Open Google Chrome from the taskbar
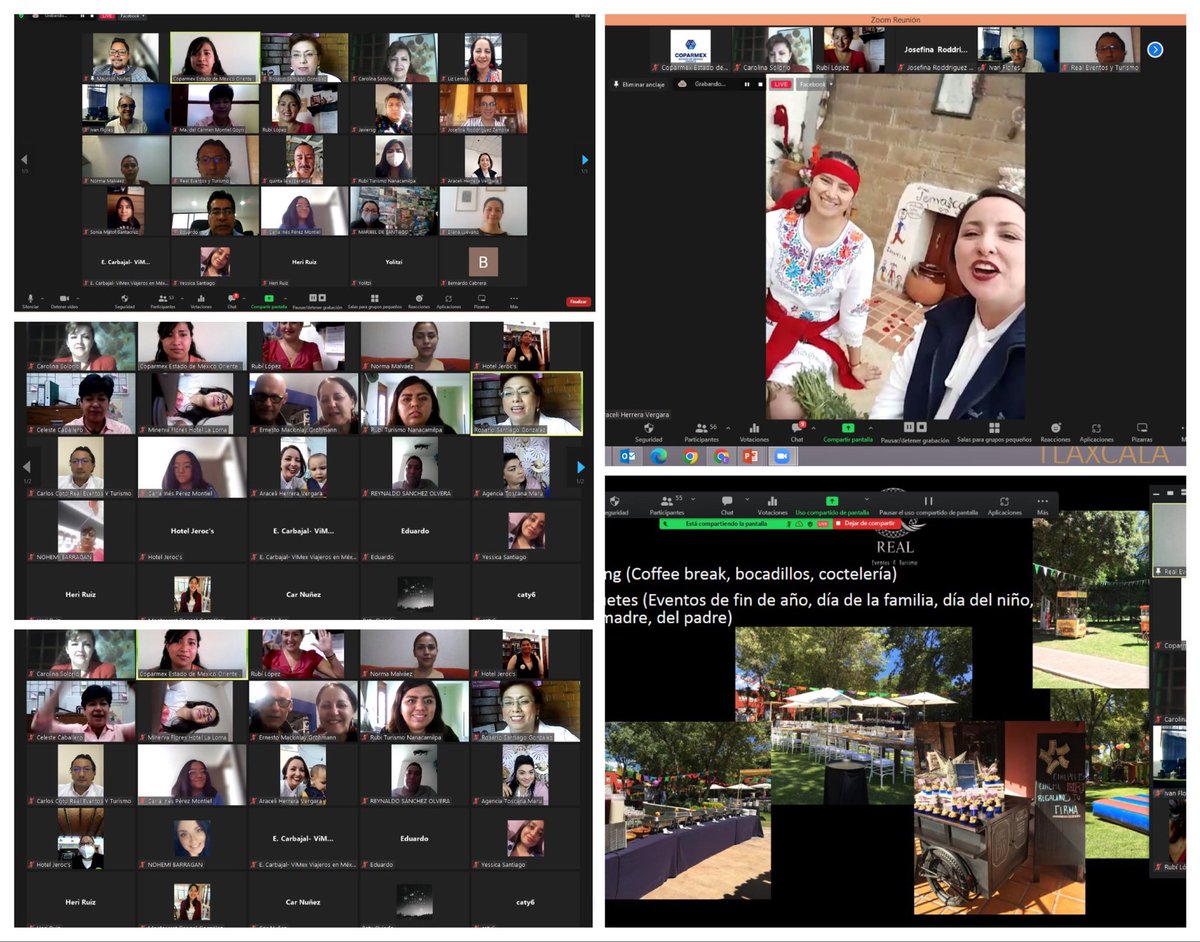This screenshot has height=942, width=1200. tap(690, 457)
